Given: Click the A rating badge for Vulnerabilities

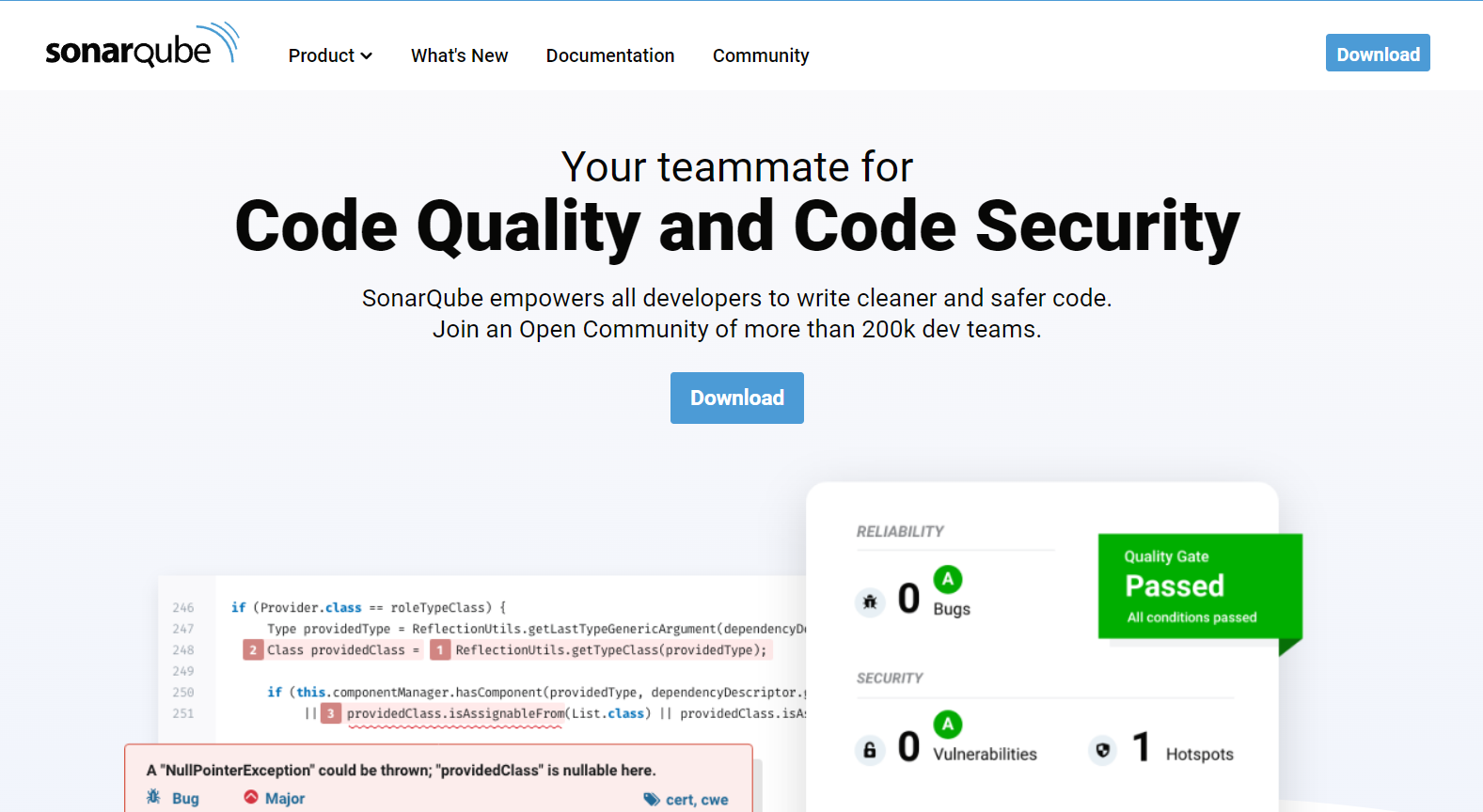Looking at the screenshot, I should click(x=948, y=724).
